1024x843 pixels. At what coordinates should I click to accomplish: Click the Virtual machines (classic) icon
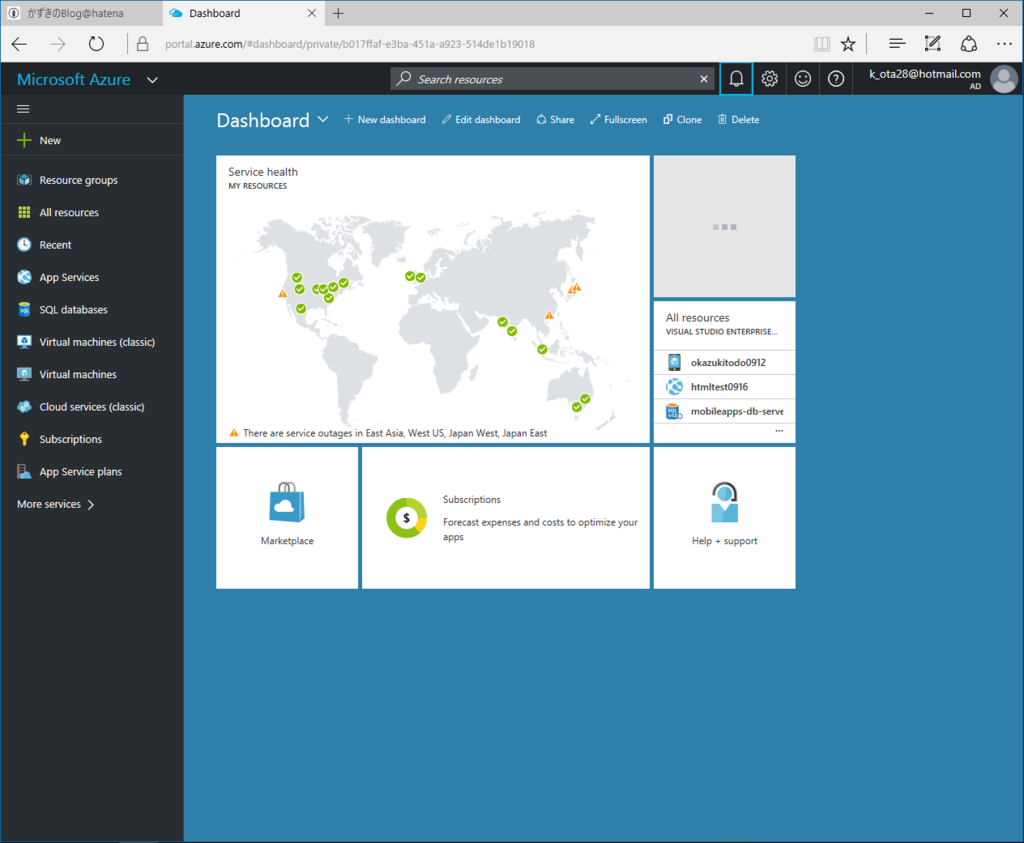coord(24,342)
